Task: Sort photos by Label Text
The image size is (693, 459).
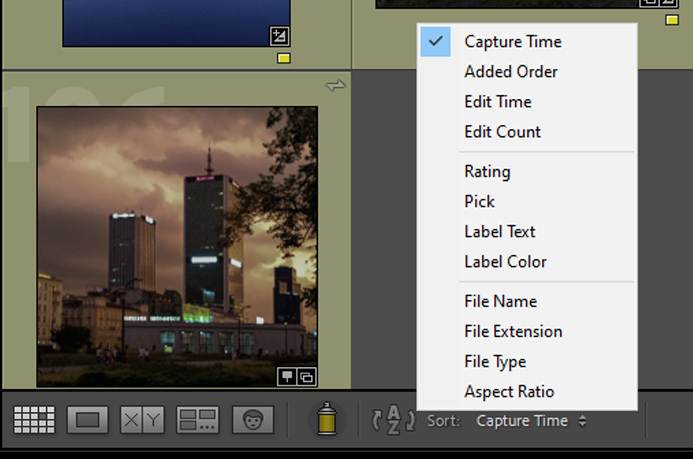Action: pyautogui.click(x=527, y=231)
